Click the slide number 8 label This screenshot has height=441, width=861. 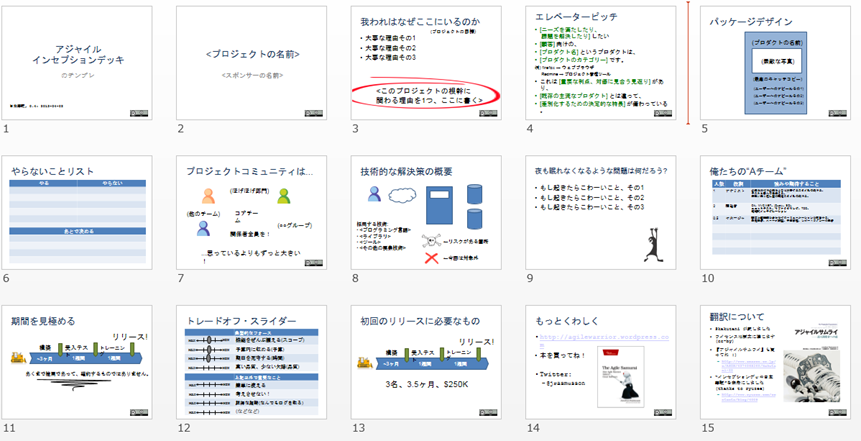[355, 278]
